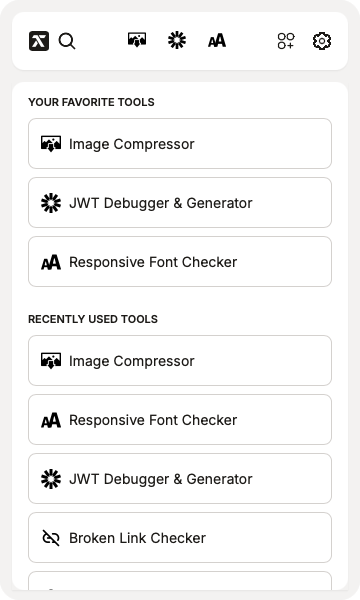Open Image Compressor shortcut in top bar
The width and height of the screenshot is (360, 600).
(x=137, y=40)
